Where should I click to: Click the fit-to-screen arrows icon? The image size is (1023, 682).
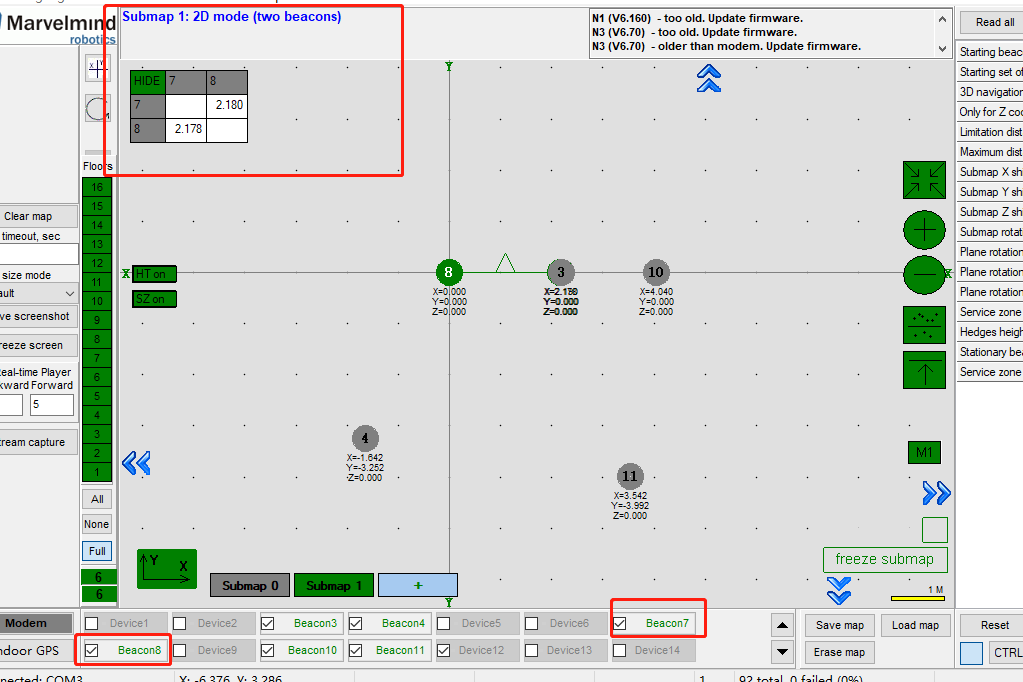(924, 180)
